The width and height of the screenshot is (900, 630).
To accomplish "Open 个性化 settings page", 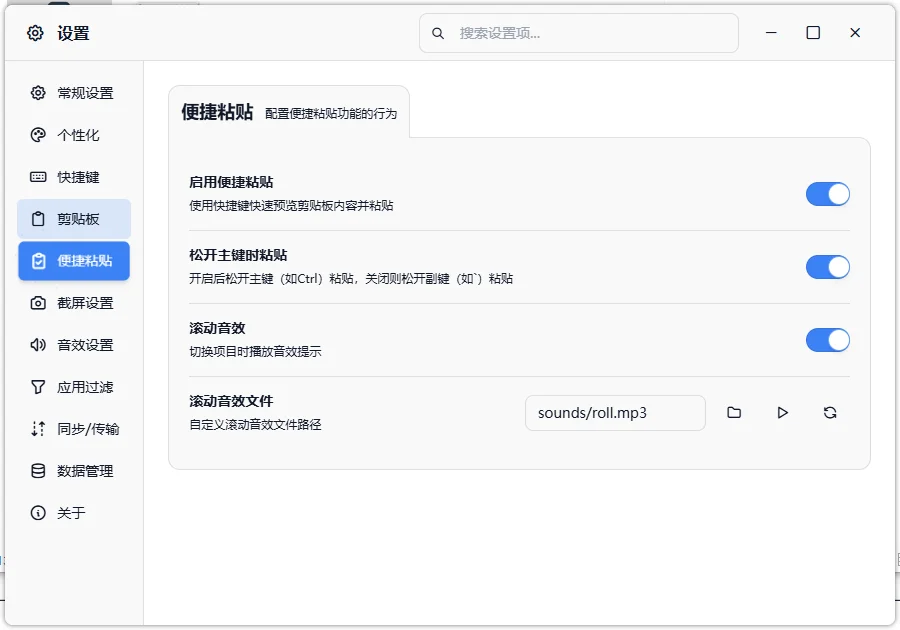I will [74, 135].
